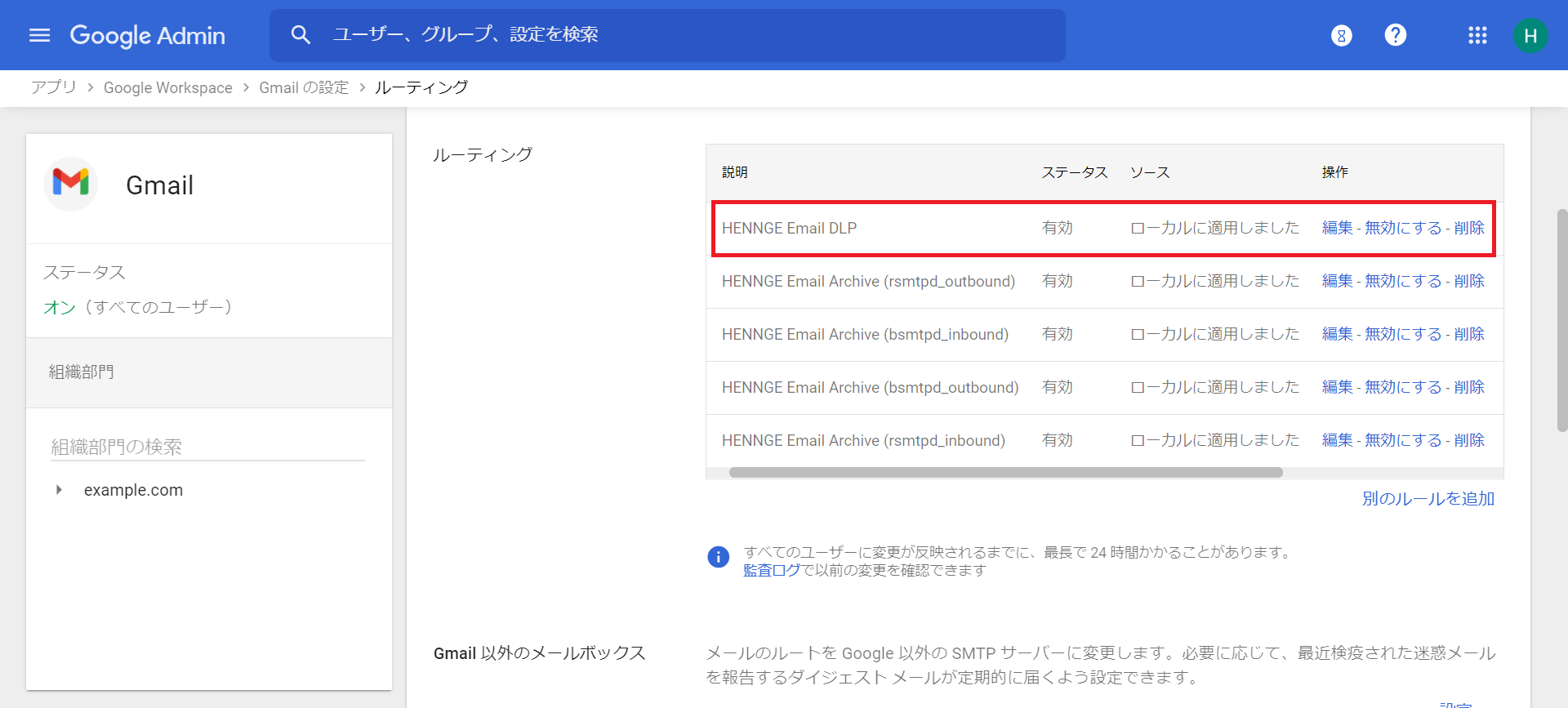The height and width of the screenshot is (708, 1568).
Task: Search users, groups, and settings field
Action: click(667, 35)
